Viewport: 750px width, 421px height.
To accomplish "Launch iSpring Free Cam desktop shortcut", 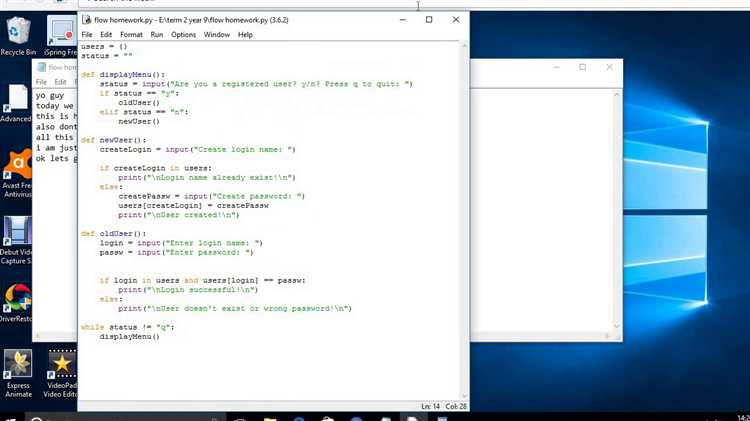I will pos(62,36).
